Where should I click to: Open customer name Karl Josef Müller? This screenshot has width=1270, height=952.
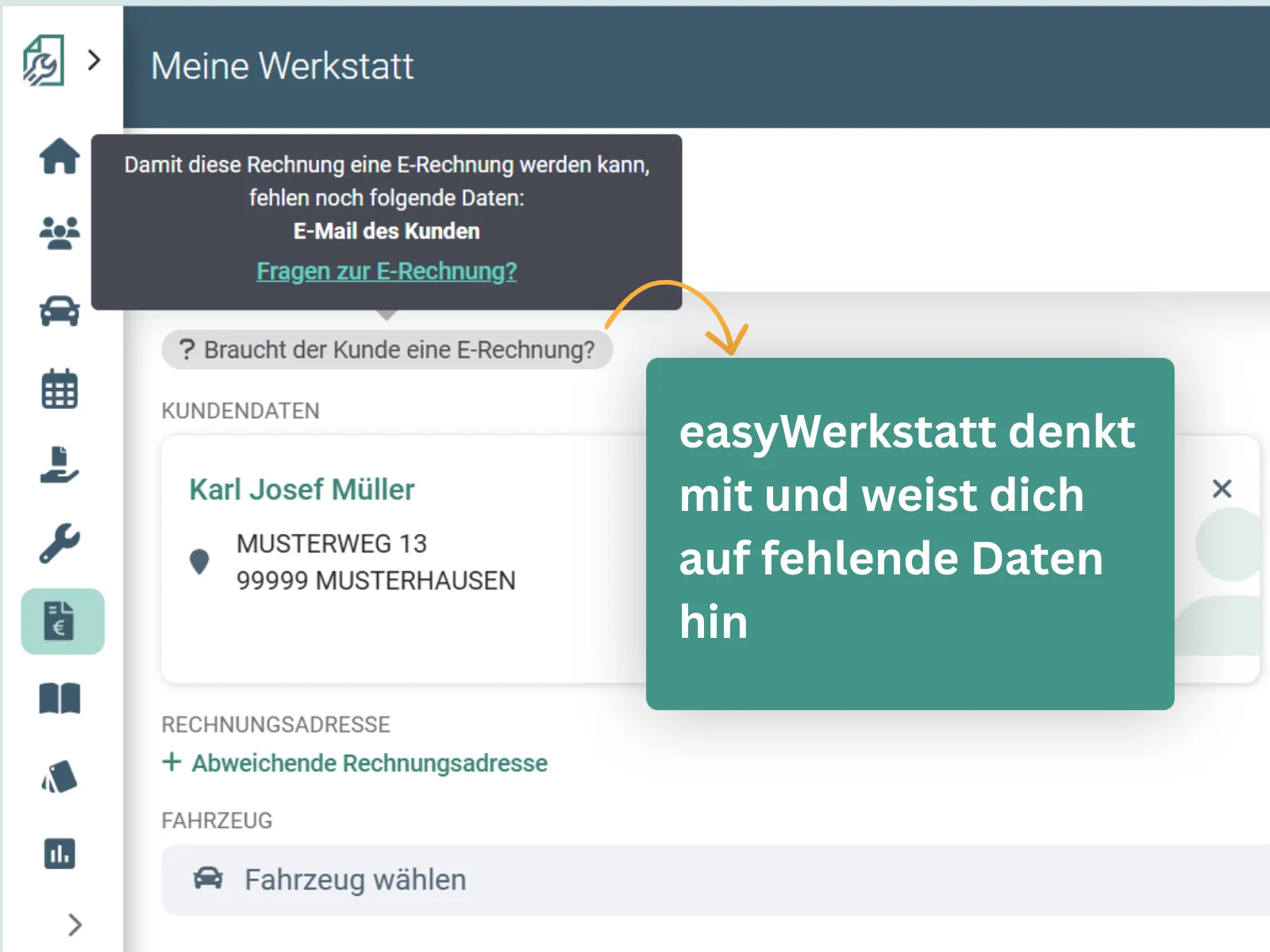[302, 489]
